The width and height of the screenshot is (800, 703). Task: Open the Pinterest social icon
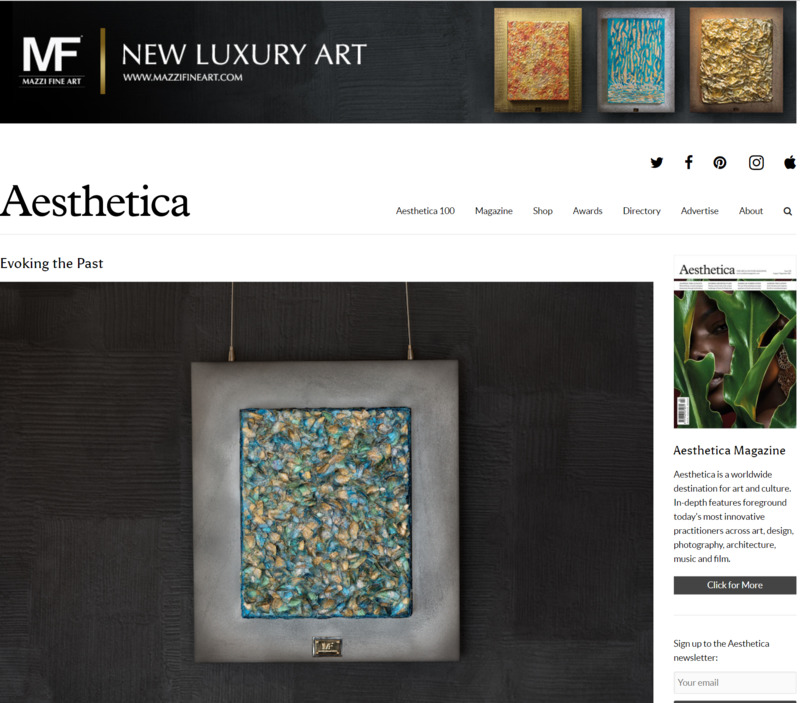pos(719,163)
